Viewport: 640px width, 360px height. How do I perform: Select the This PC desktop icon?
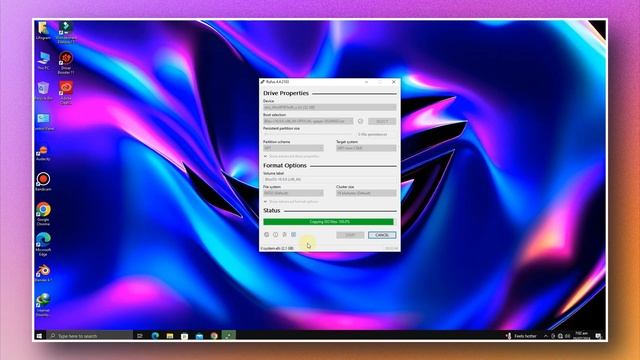pyautogui.click(x=43, y=61)
